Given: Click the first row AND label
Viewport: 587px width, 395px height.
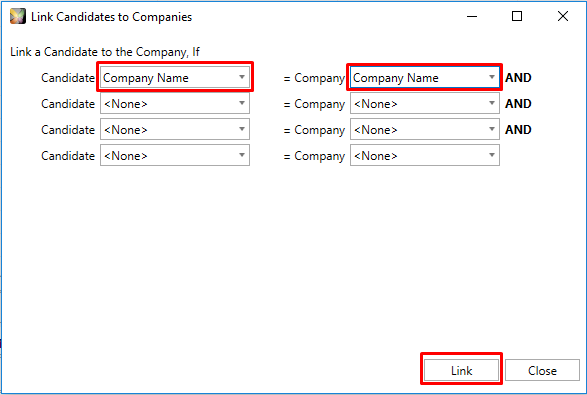Looking at the screenshot, I should click(x=518, y=78).
